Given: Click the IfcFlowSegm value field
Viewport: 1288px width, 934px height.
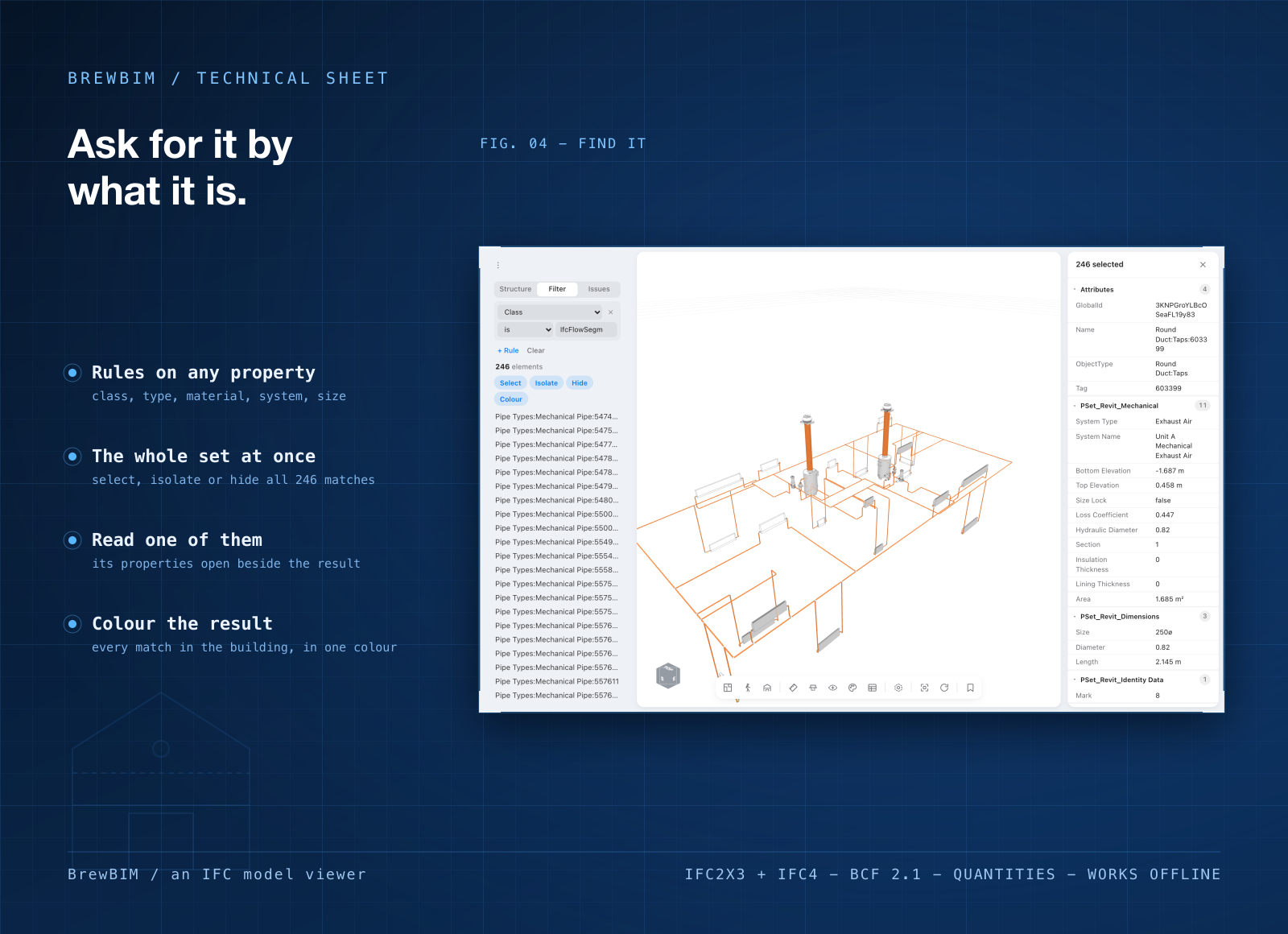Looking at the screenshot, I should pyautogui.click(x=586, y=329).
